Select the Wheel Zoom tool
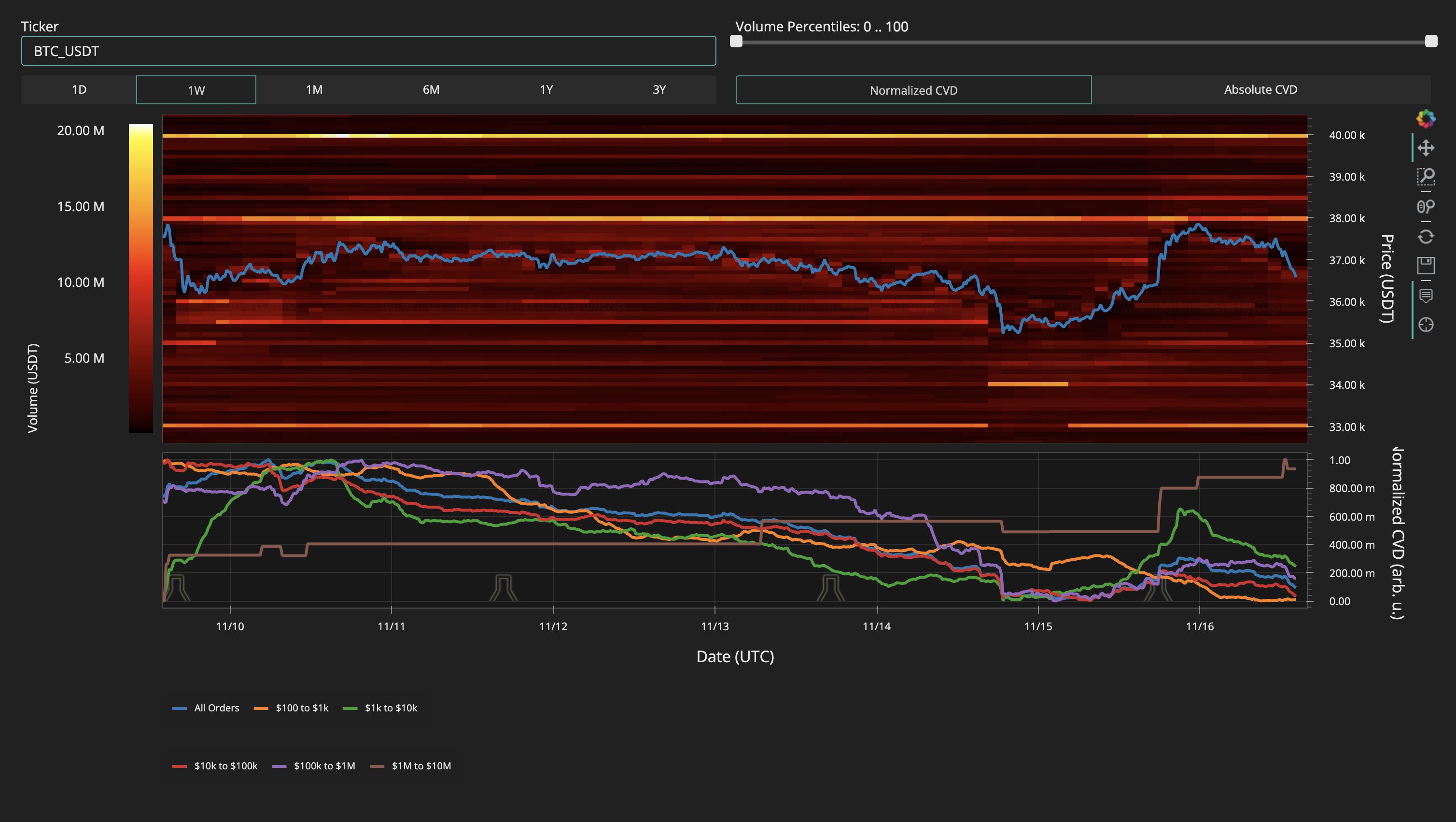The height and width of the screenshot is (822, 1456). click(x=1426, y=206)
